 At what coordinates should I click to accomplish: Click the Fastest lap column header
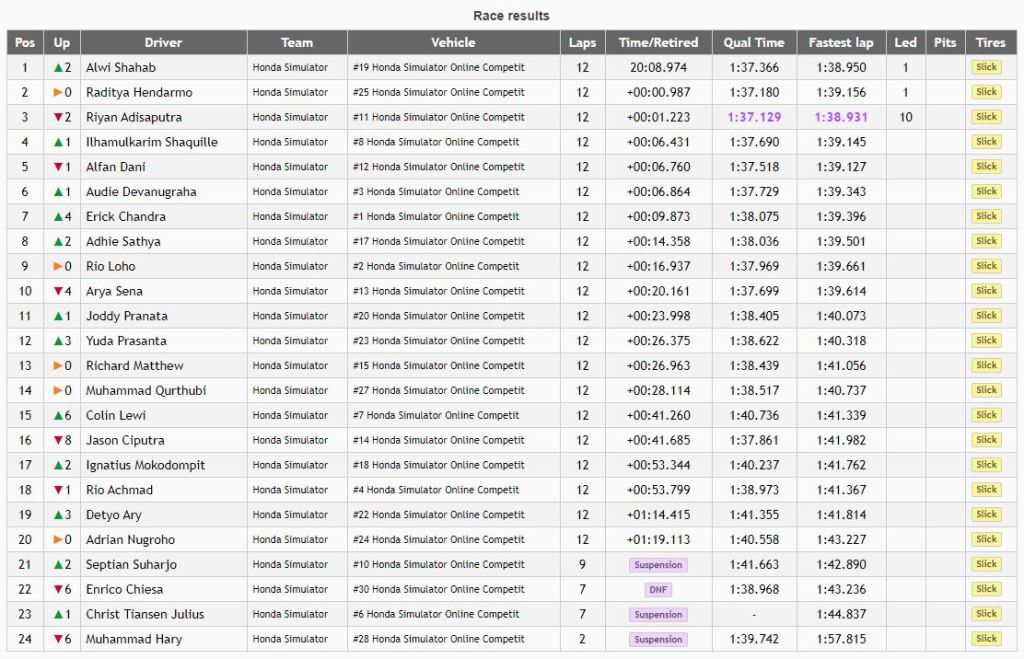pos(840,43)
